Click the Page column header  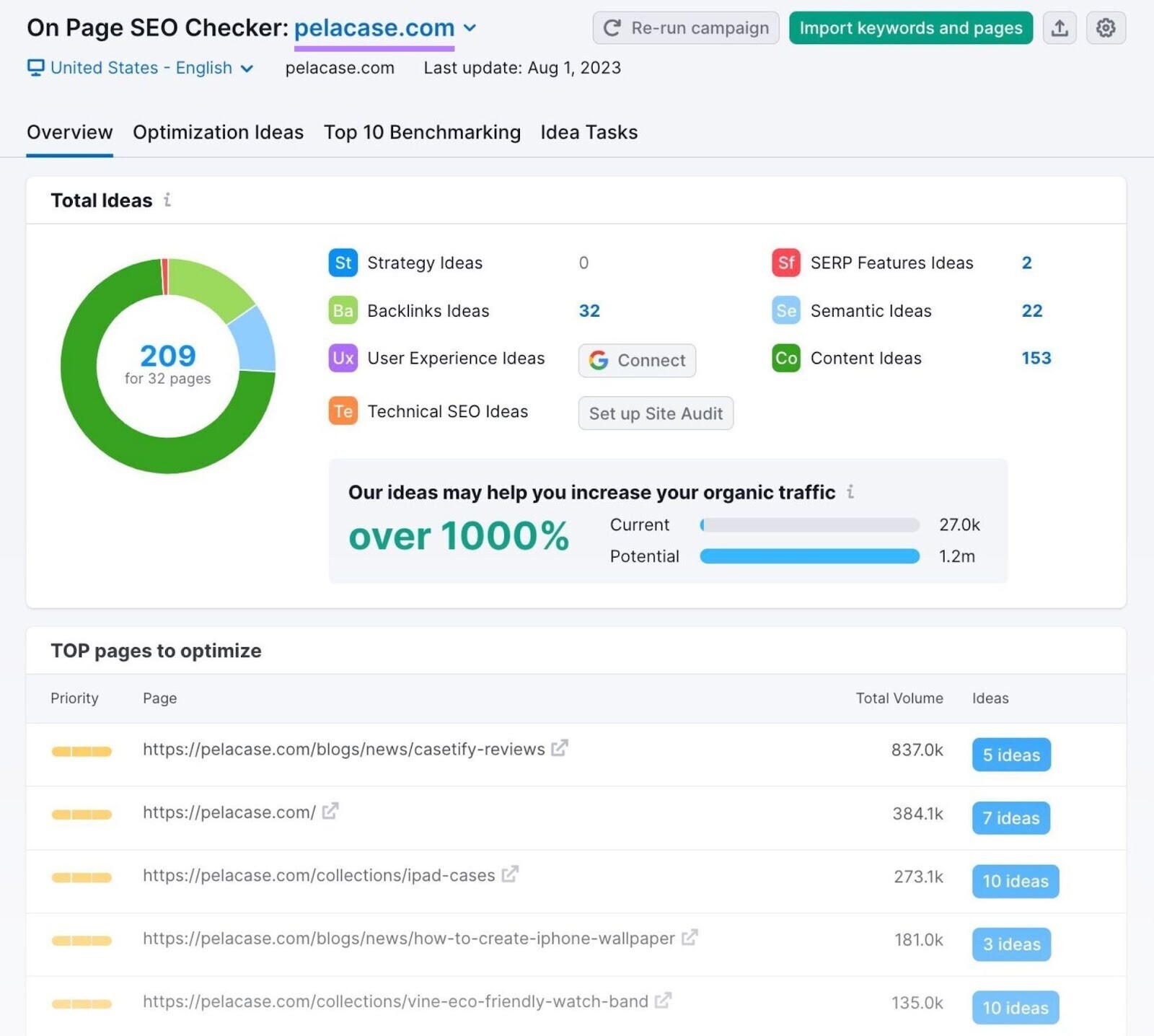click(x=159, y=698)
